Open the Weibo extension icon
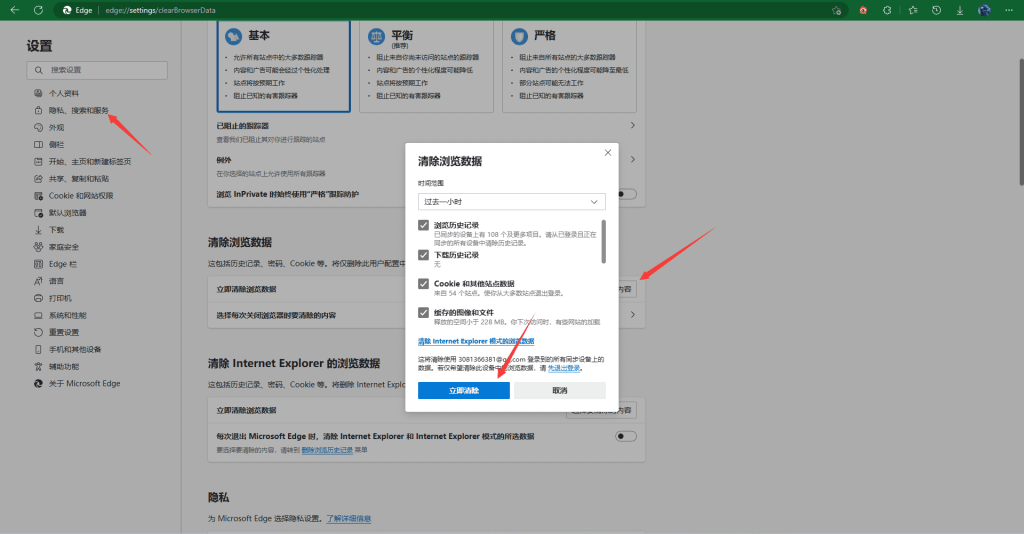Viewport: 1024px width, 534px height. coord(863,10)
